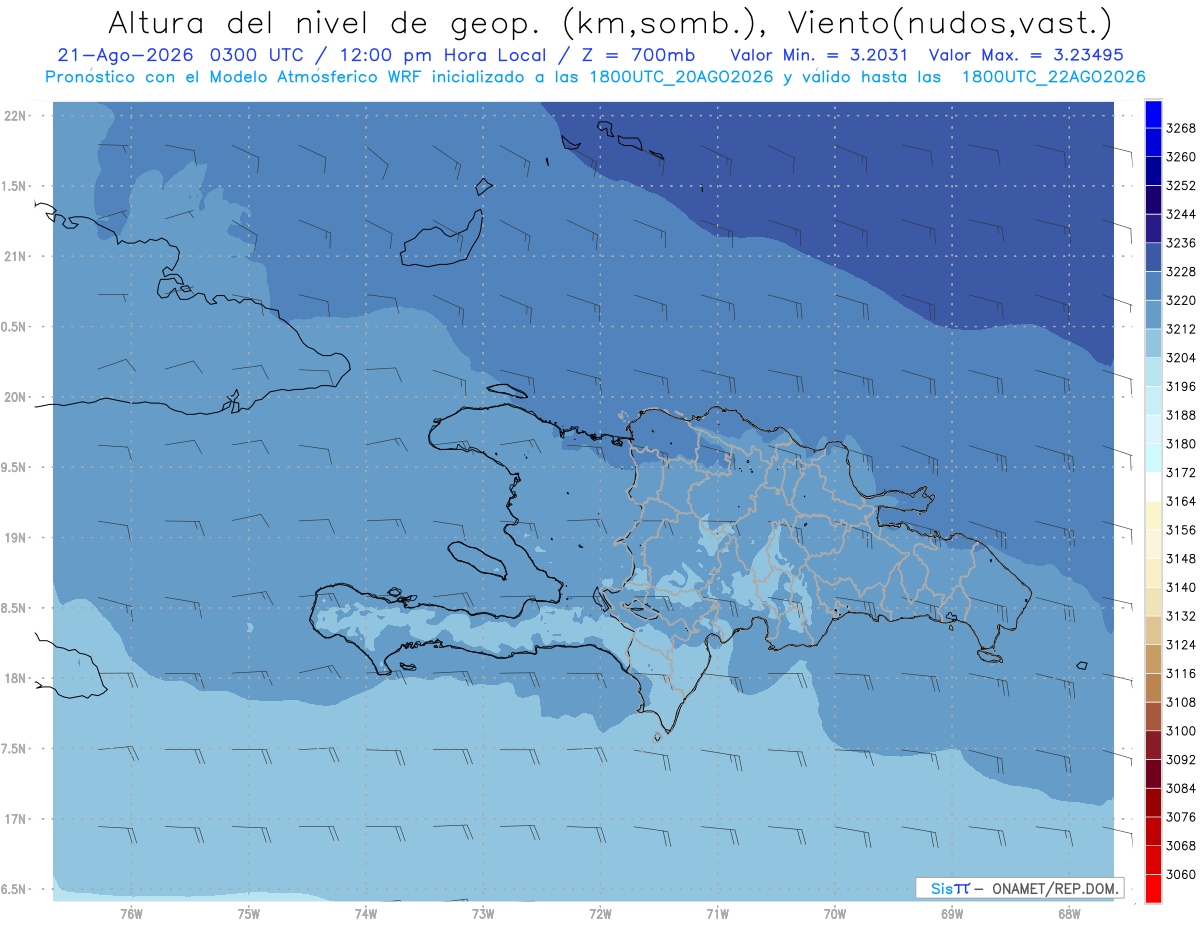The height and width of the screenshot is (927, 1200).
Task: Click the 17N latitude label
Action: tap(17, 819)
